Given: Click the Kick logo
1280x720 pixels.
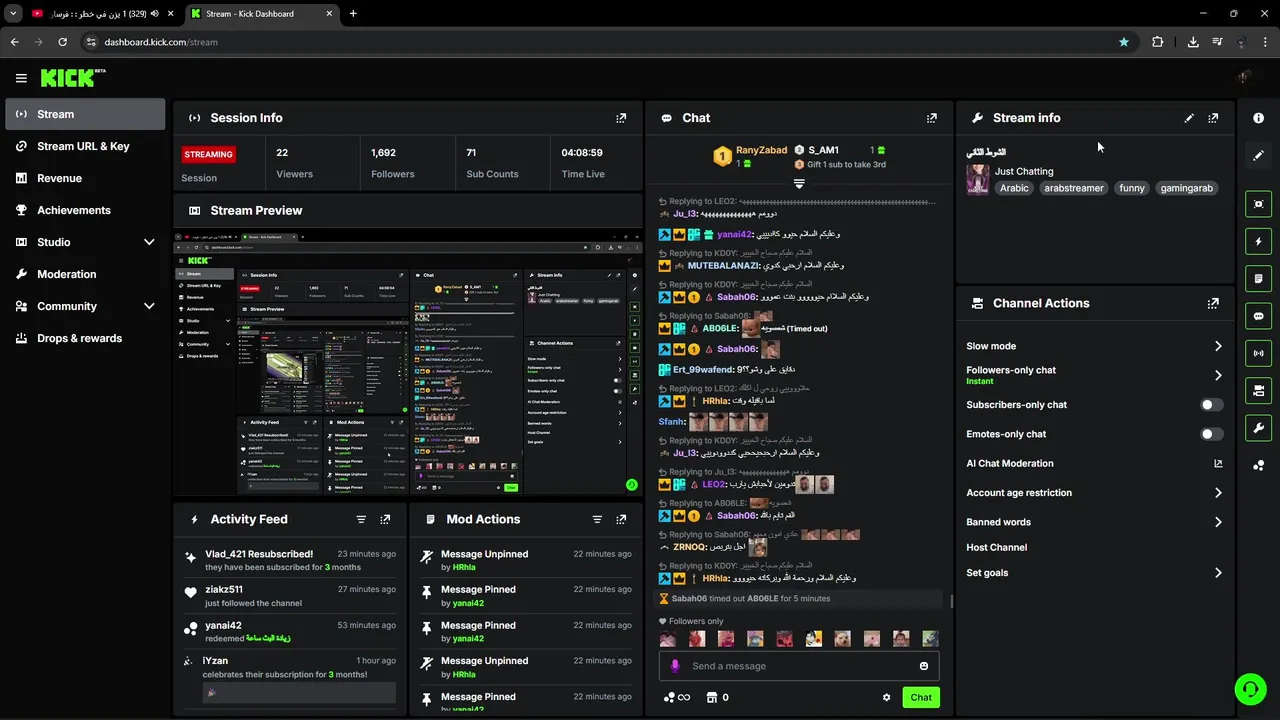Looking at the screenshot, I should [73, 78].
